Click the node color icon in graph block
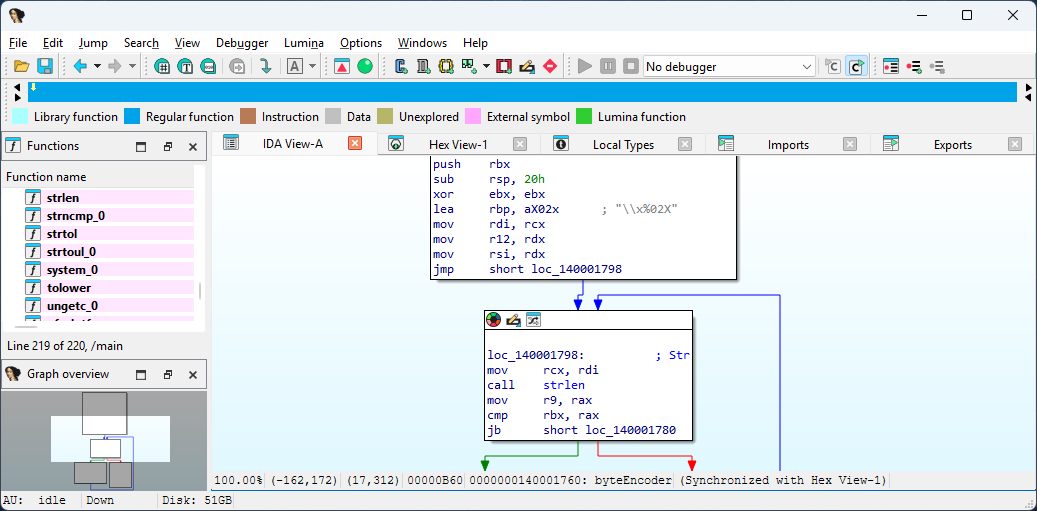 click(x=494, y=320)
